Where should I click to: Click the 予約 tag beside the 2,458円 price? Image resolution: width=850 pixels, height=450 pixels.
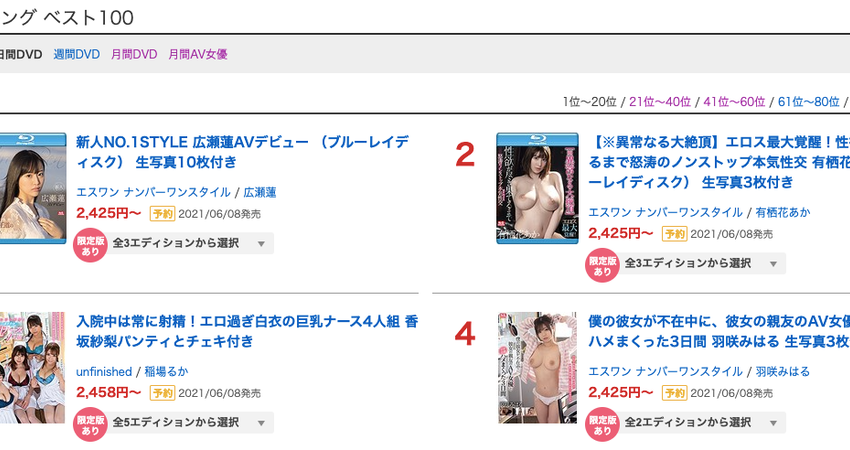162,393
